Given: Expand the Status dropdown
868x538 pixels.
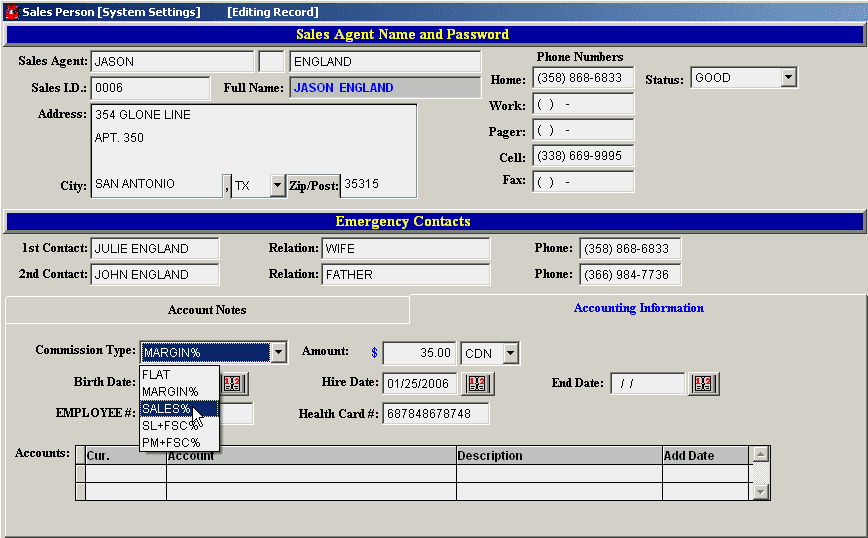Looking at the screenshot, I should (788, 77).
